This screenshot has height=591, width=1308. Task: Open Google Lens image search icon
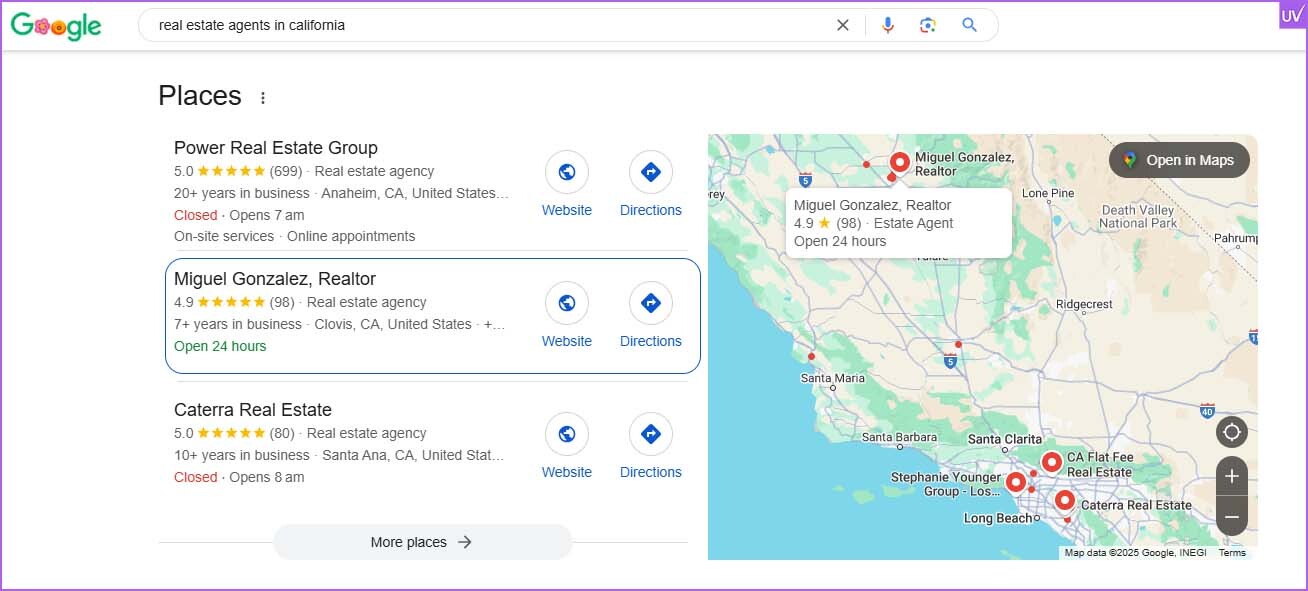click(x=928, y=25)
